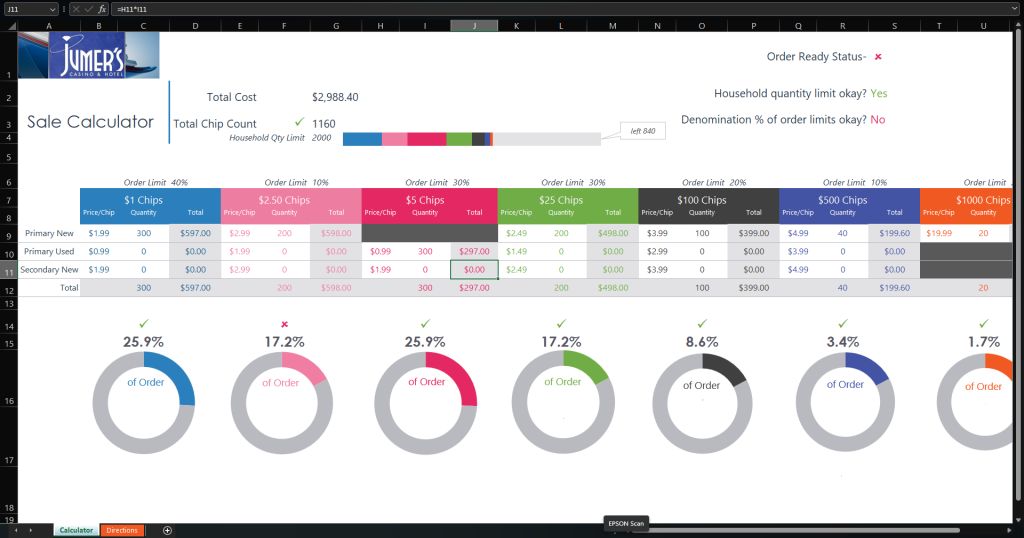Select column J header
The image size is (1024, 538).
click(474, 25)
